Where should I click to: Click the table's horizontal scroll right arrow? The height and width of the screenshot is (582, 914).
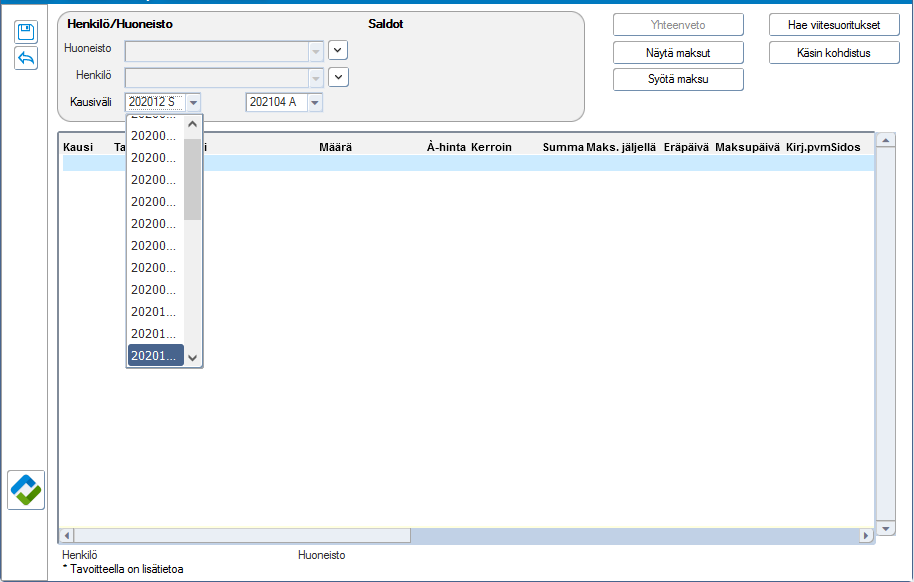[866, 535]
